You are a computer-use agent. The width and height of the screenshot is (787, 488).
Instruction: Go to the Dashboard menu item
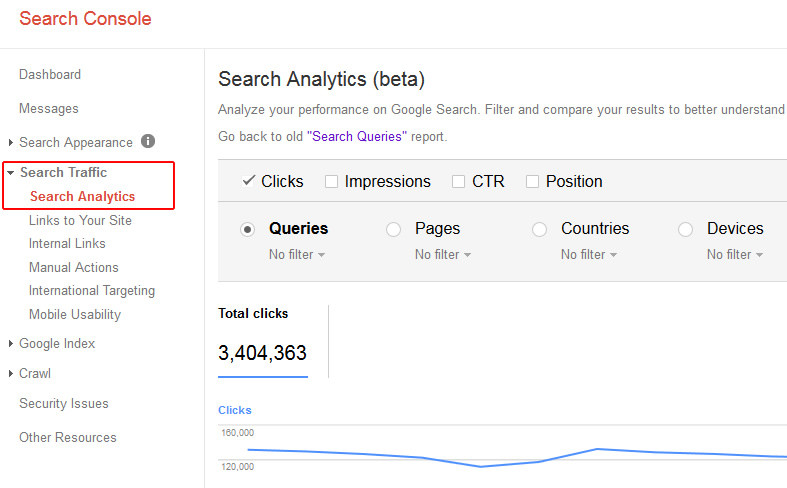point(50,74)
